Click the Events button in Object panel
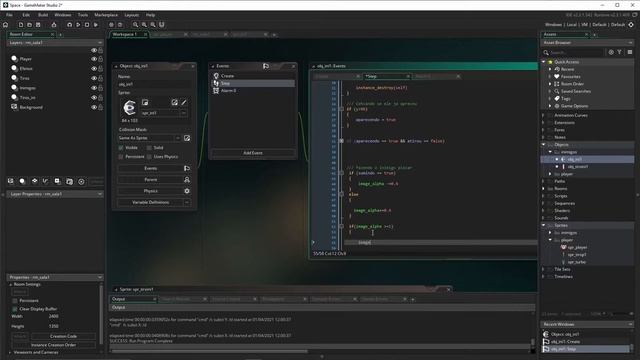Viewport: 640px width, 360px height. pyautogui.click(x=151, y=168)
